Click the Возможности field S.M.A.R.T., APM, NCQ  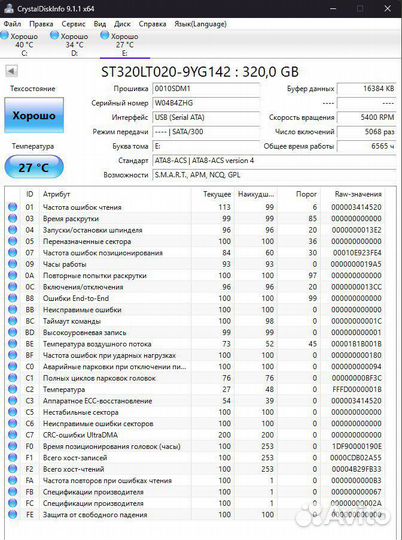[x=274, y=175]
